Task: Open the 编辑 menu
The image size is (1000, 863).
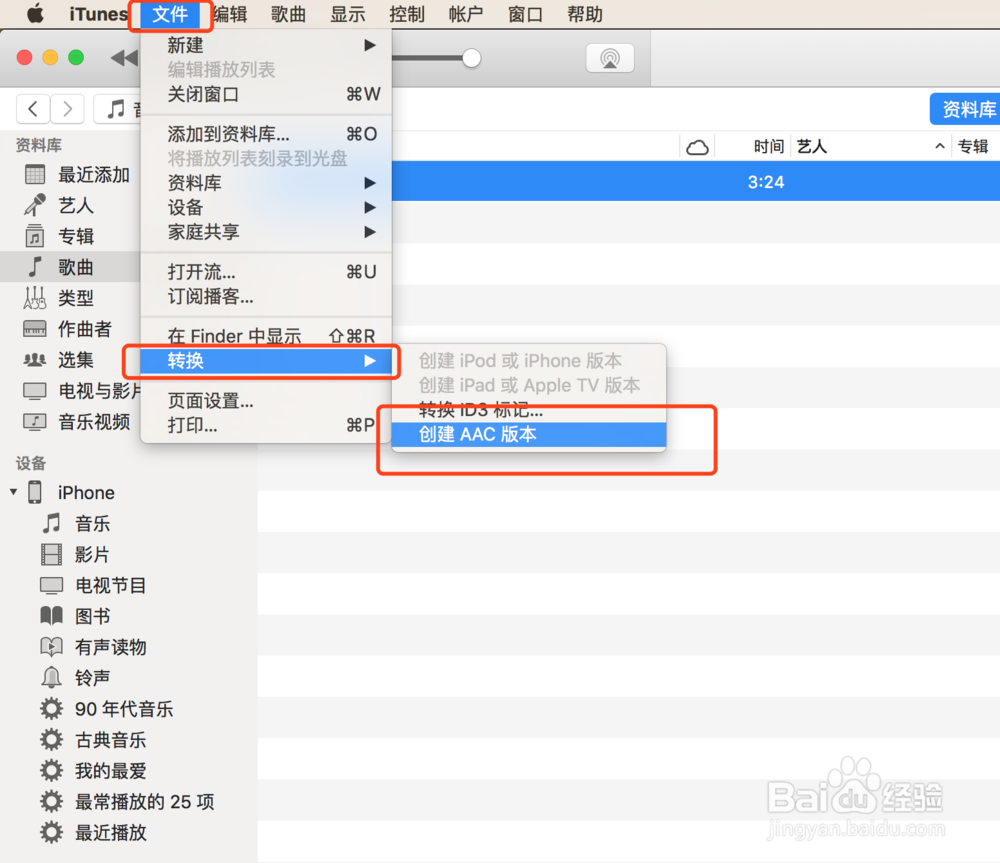Action: [230, 14]
